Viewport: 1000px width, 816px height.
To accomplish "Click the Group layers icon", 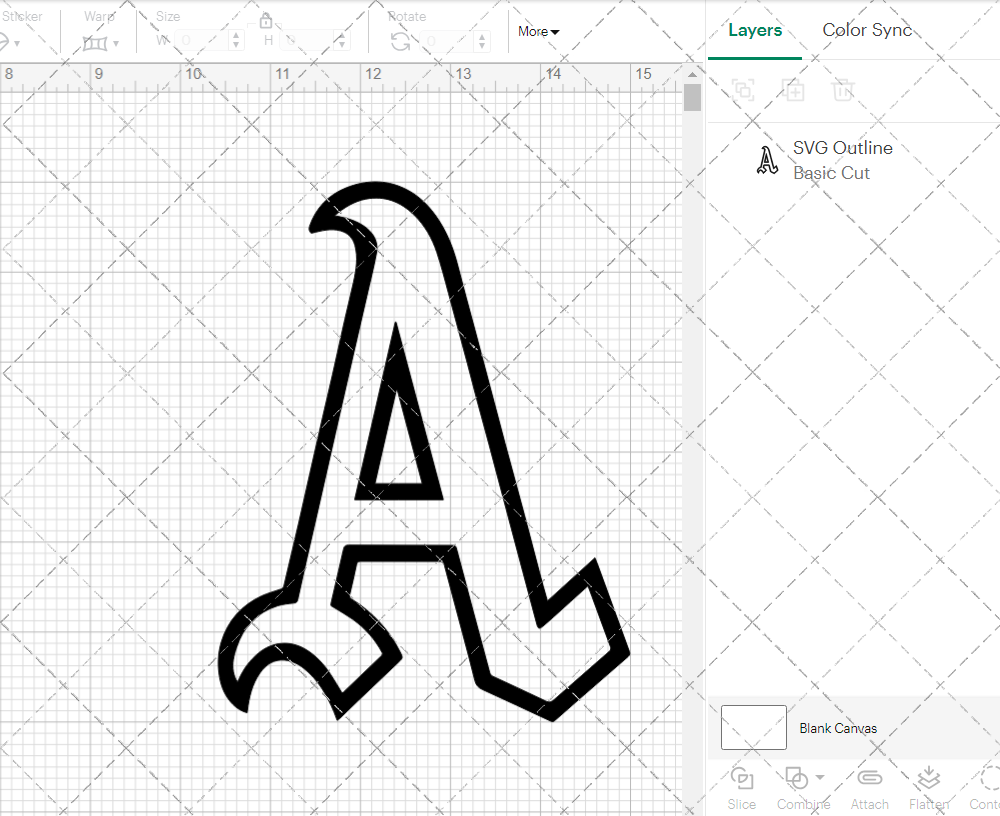I will (743, 90).
